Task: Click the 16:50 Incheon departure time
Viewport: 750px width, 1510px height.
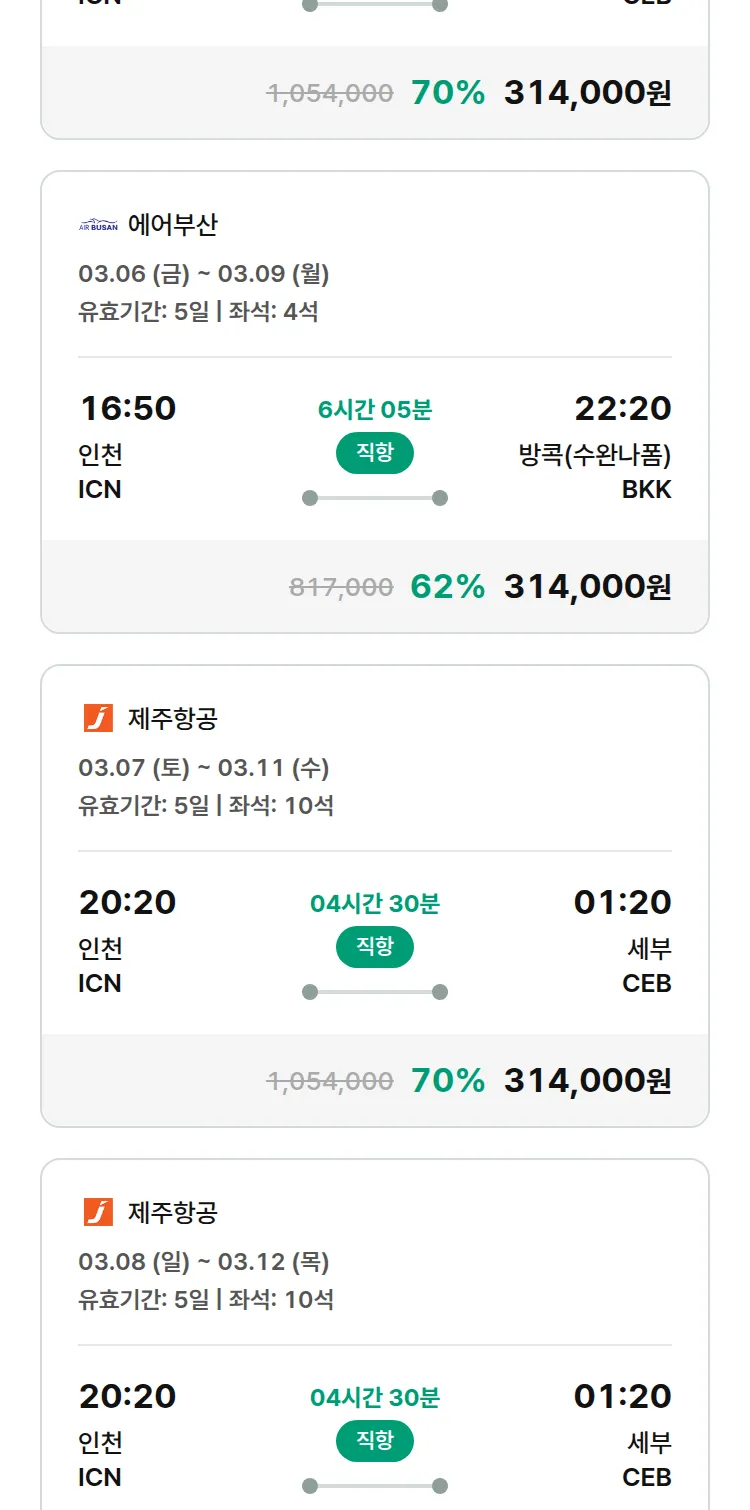Action: pyautogui.click(x=127, y=408)
